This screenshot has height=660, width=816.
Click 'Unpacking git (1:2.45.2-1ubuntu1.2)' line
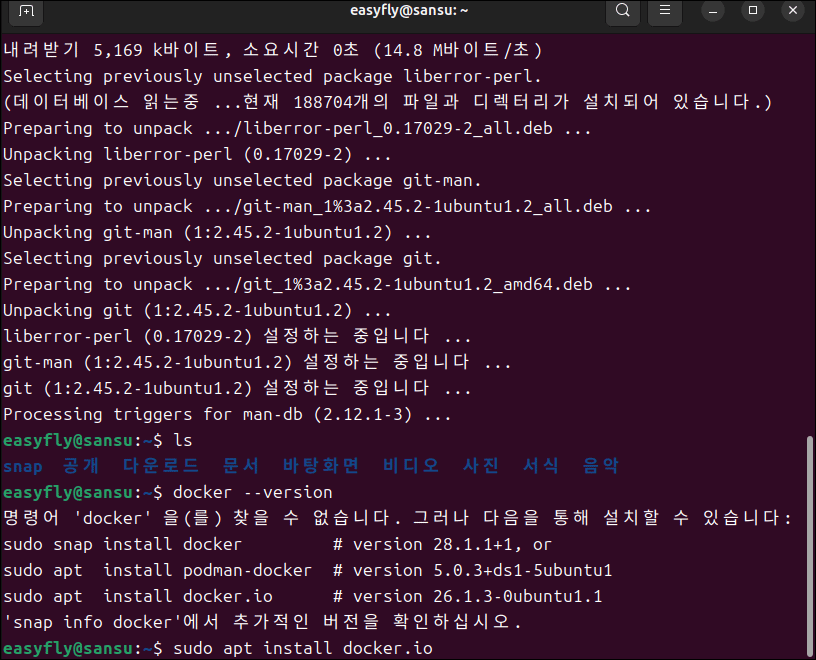pyautogui.click(x=197, y=310)
